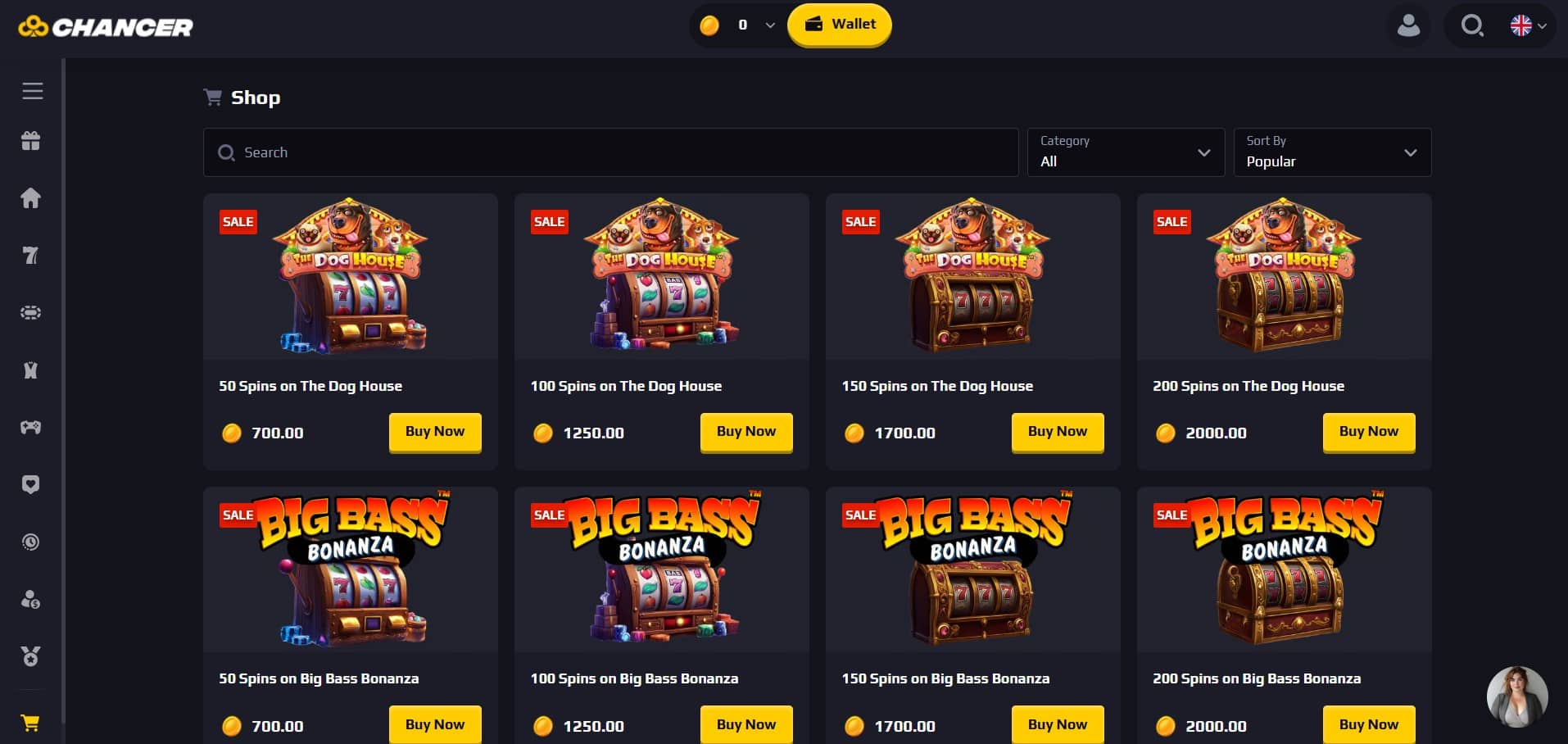This screenshot has width=1568, height=744.
Task: Open the gift promotions icon
Action: [x=31, y=141]
